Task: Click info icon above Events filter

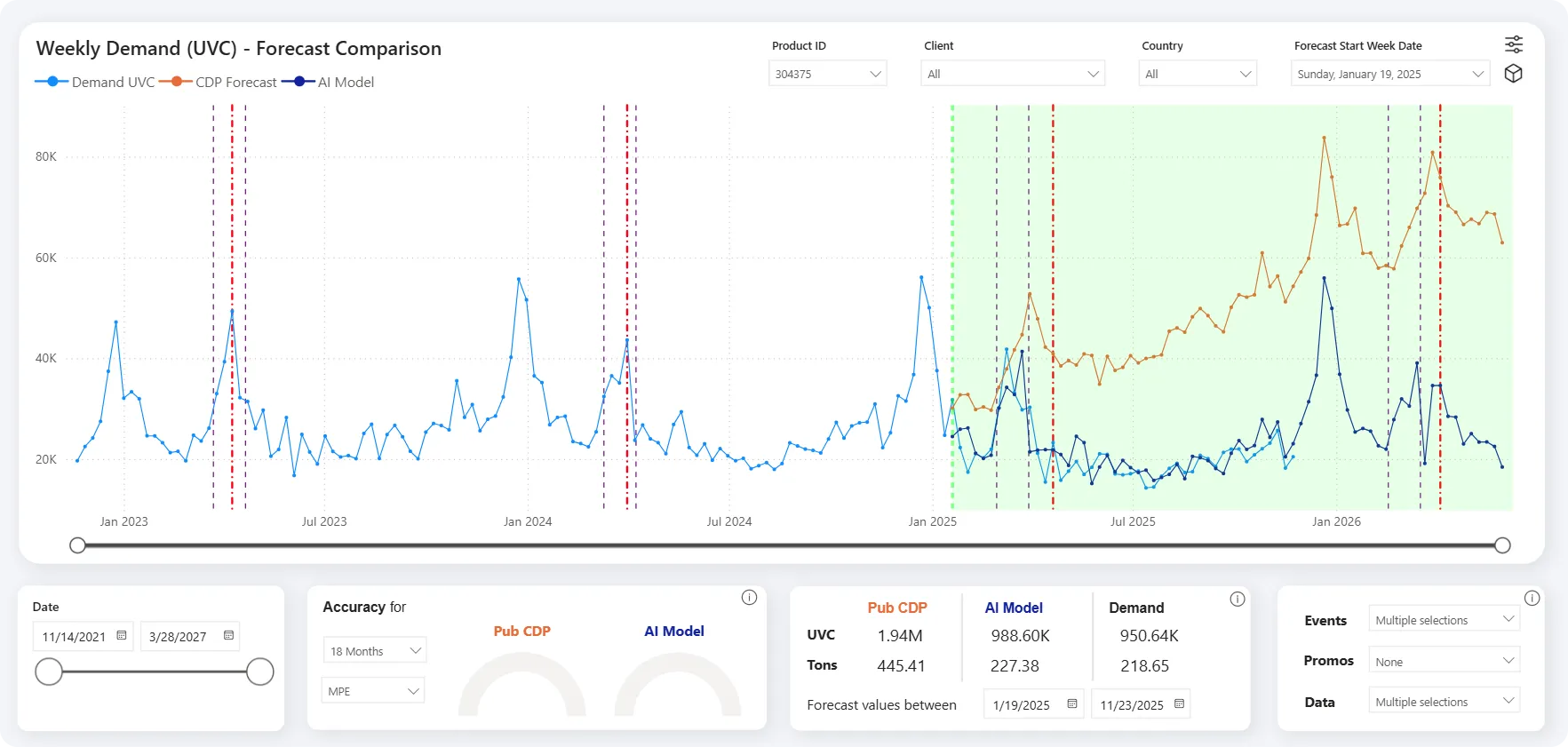Action: tap(1532, 599)
